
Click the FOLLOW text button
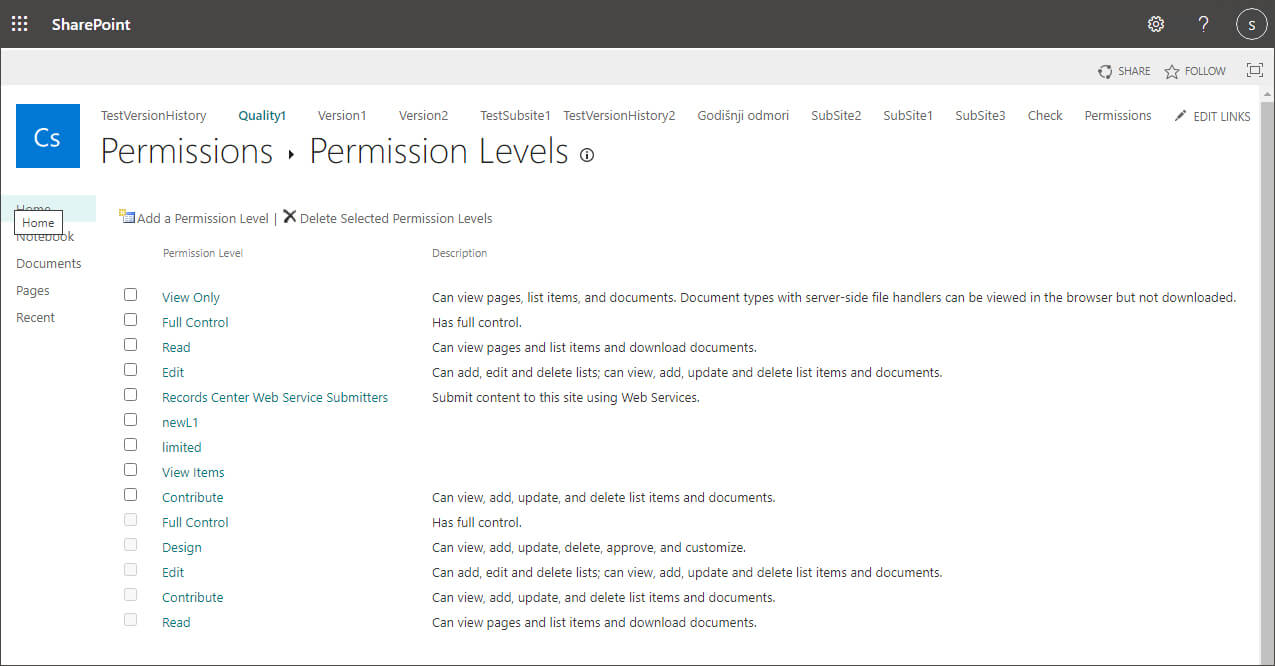1205,71
